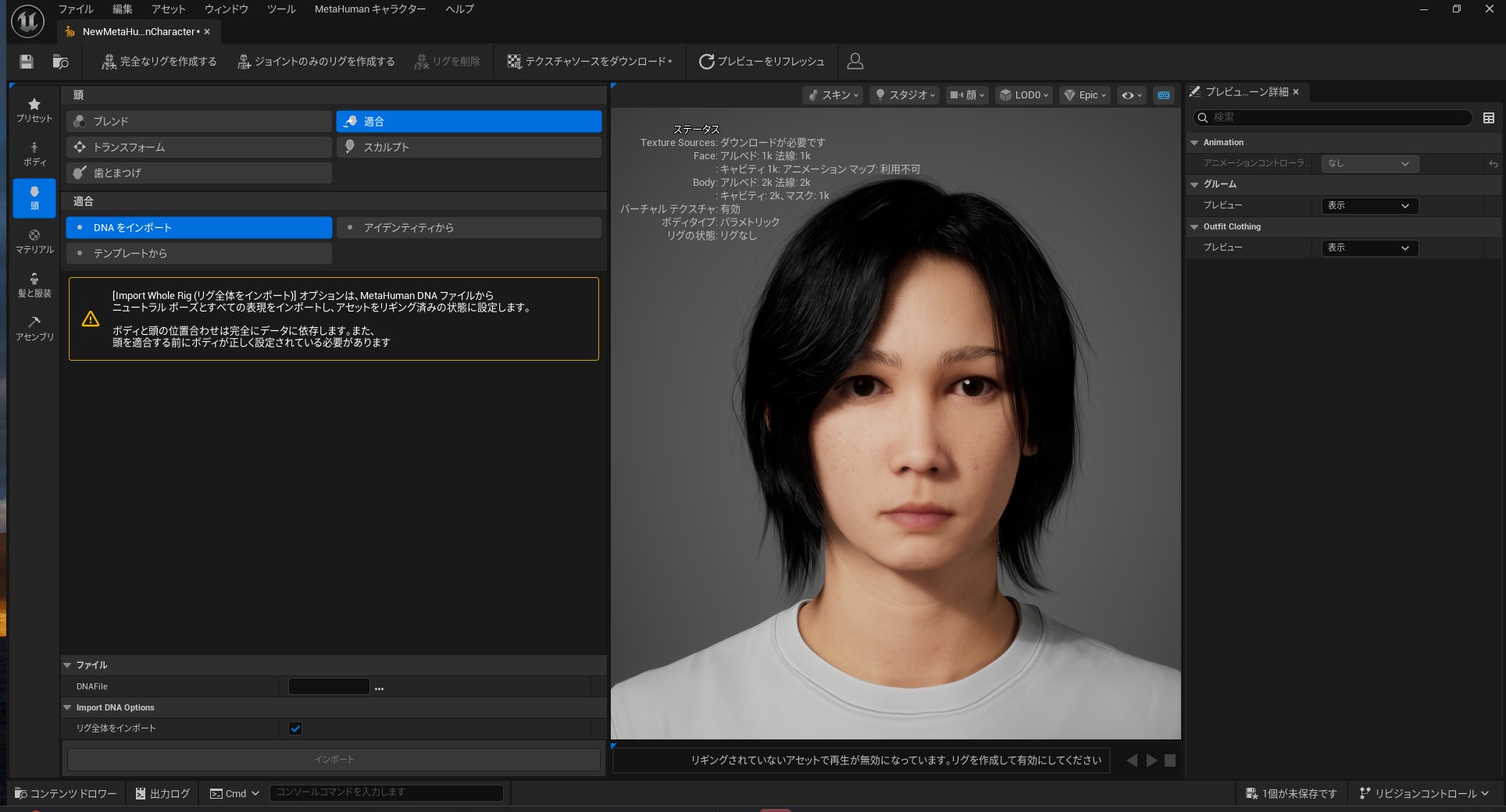1506x812 pixels.
Task: Open the 髪と服装 sidebar section
Action: [34, 285]
